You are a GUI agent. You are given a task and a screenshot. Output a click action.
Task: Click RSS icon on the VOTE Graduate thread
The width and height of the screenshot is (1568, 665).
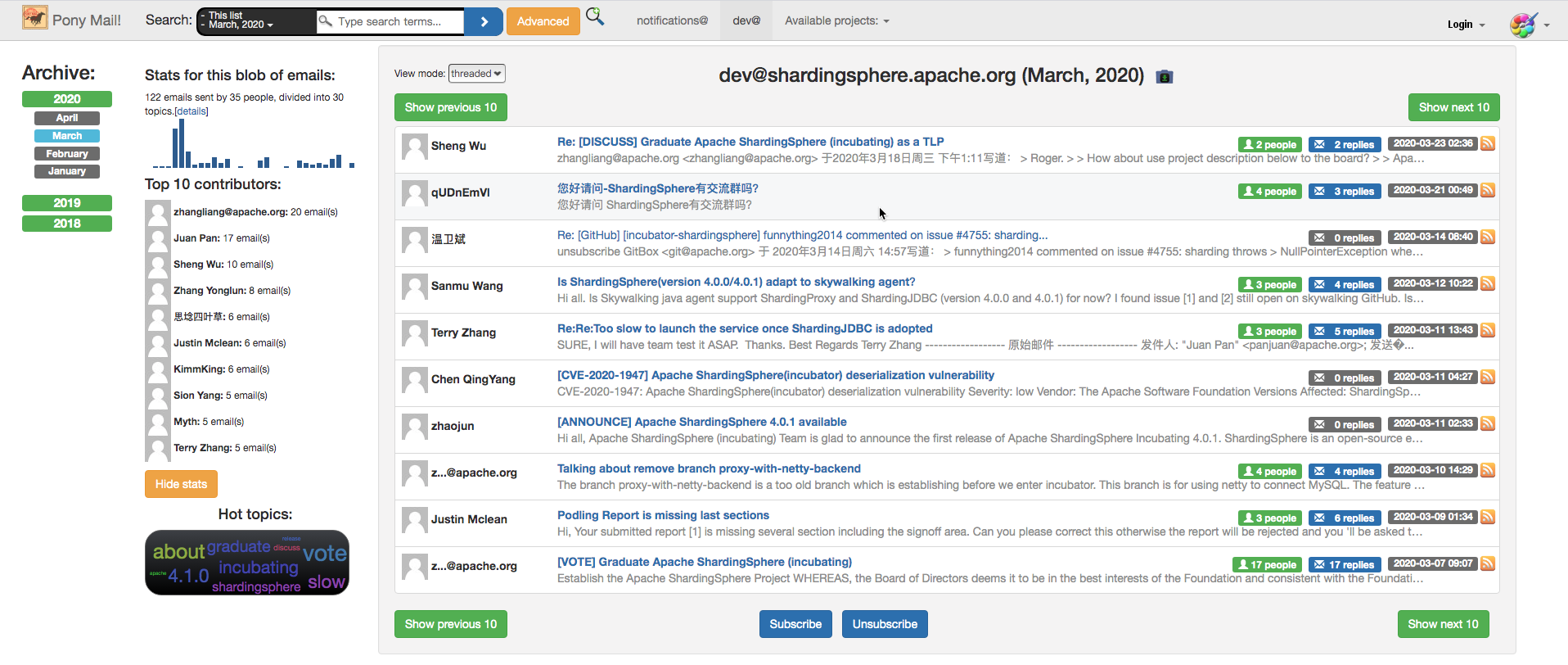click(1488, 563)
